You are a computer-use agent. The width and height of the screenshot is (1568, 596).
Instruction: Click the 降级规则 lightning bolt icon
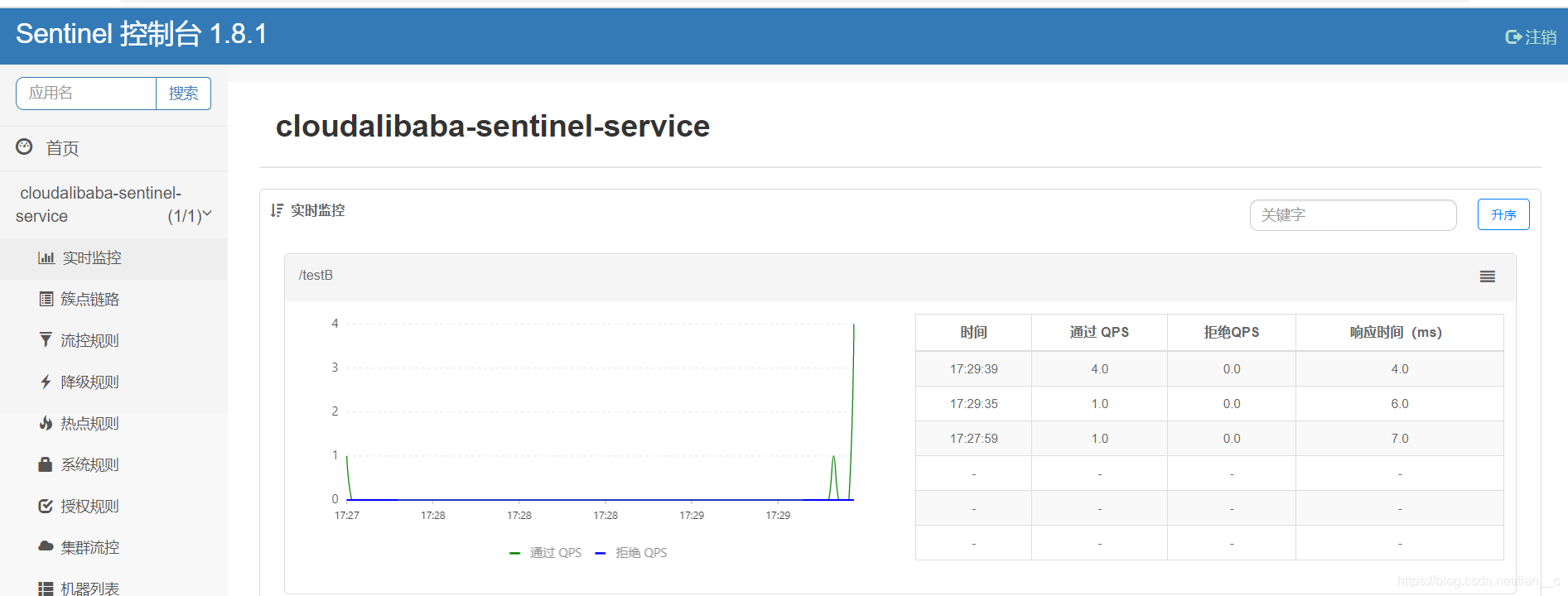46,382
